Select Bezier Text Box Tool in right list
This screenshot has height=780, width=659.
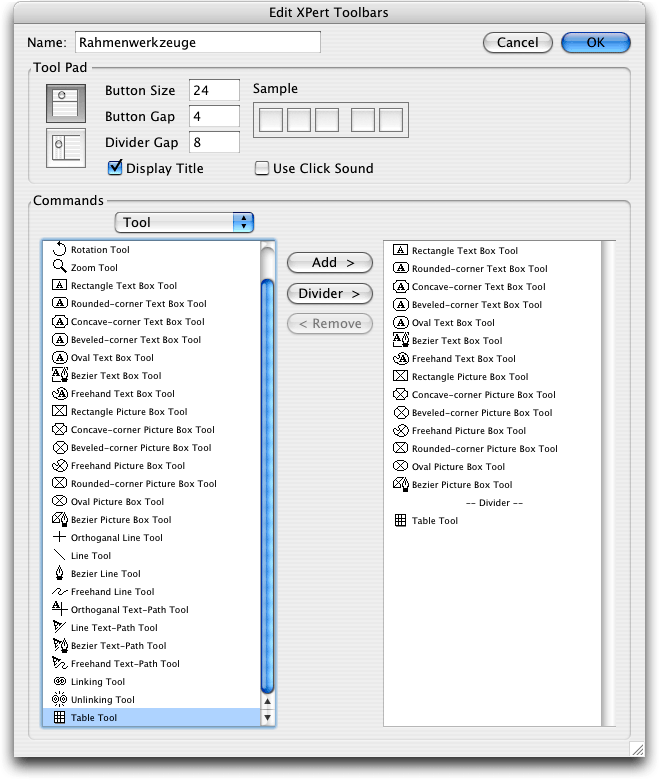(492, 341)
